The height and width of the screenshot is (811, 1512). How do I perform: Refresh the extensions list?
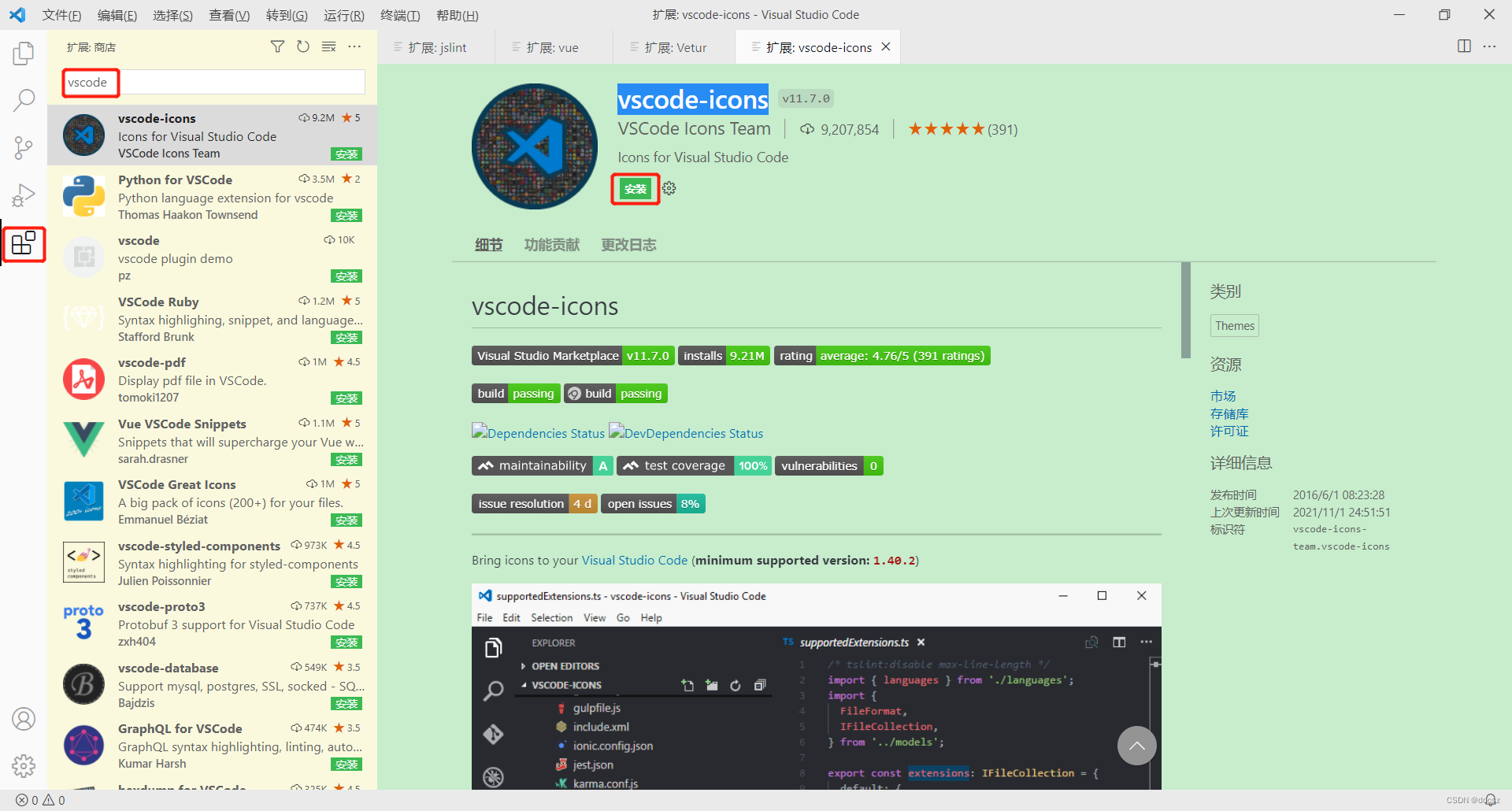303,47
